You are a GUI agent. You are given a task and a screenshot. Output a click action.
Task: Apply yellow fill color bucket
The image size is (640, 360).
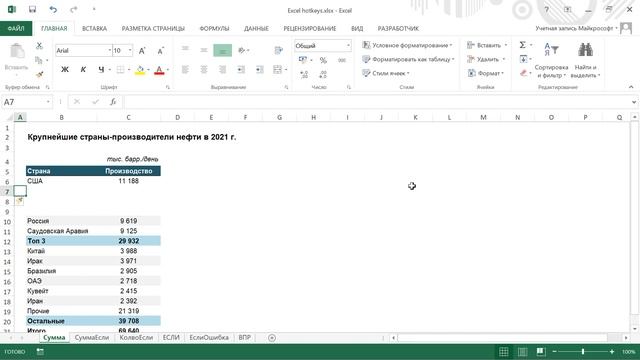click(140, 70)
